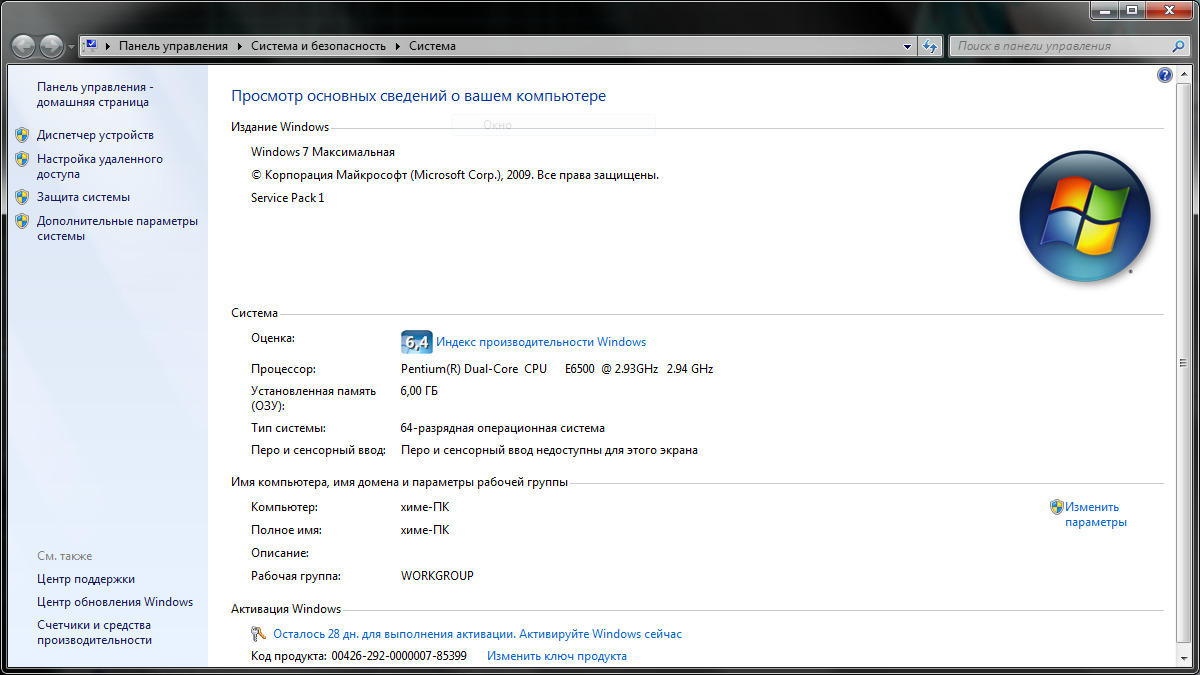The image size is (1200, 675).
Task: Open the recent pages dropdown arrow
Action: click(x=71, y=47)
